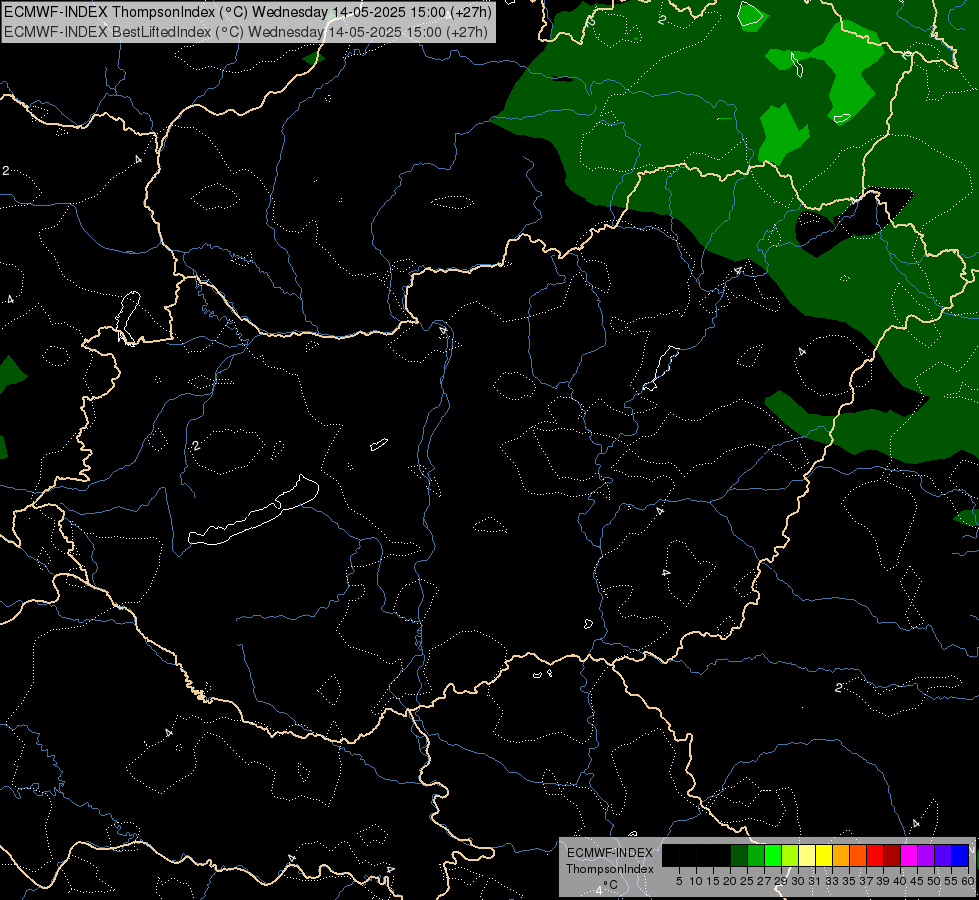Click the legend tick value 10

click(x=696, y=881)
